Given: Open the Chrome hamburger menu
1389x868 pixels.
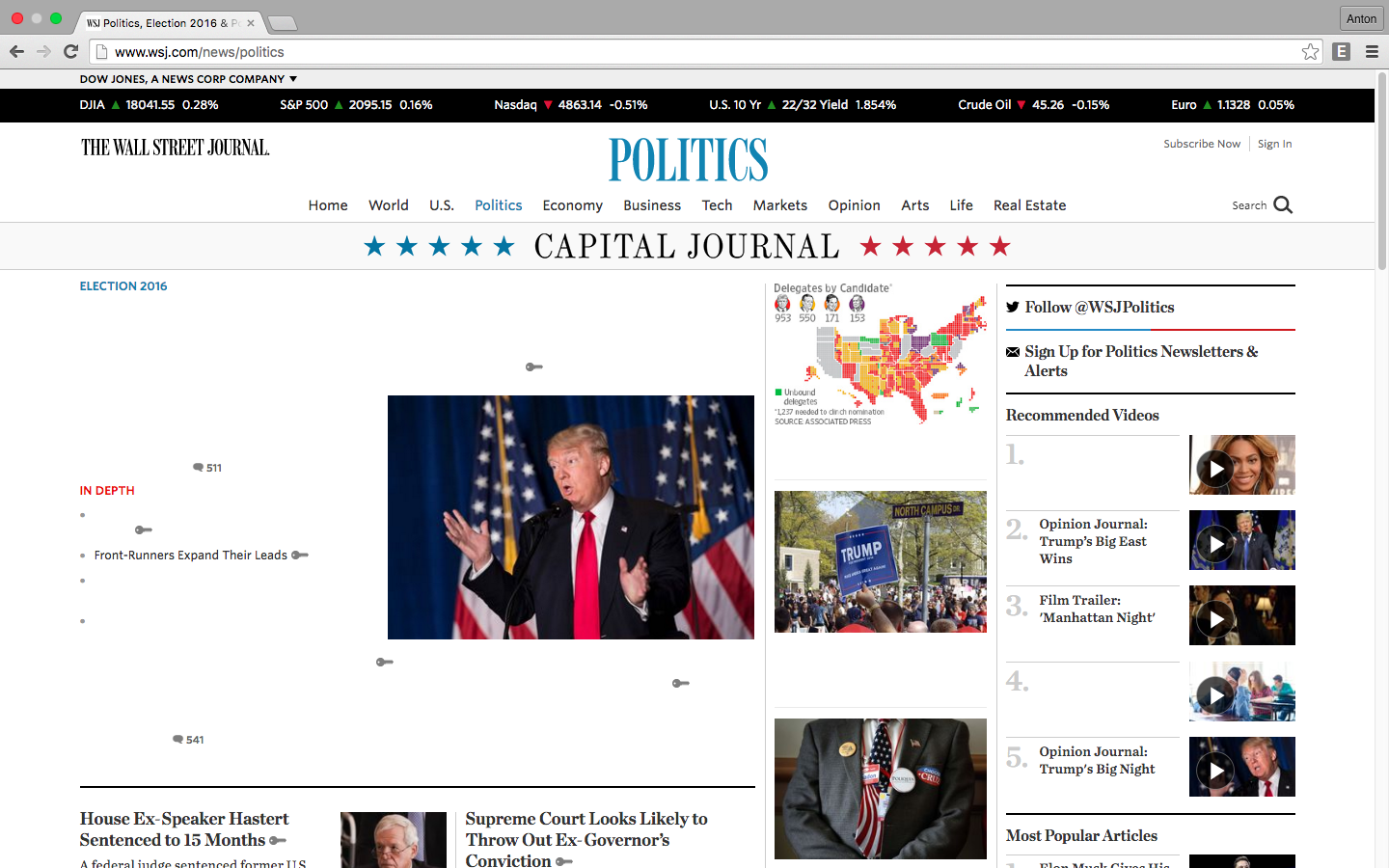Looking at the screenshot, I should coord(1372,52).
